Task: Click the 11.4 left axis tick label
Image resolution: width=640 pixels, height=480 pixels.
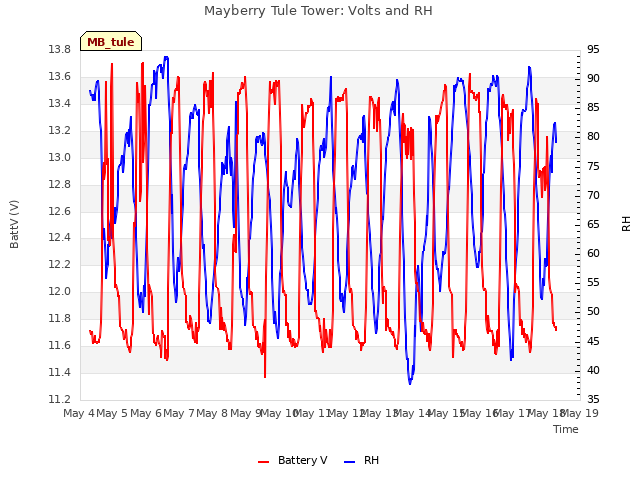Action: (x=60, y=372)
